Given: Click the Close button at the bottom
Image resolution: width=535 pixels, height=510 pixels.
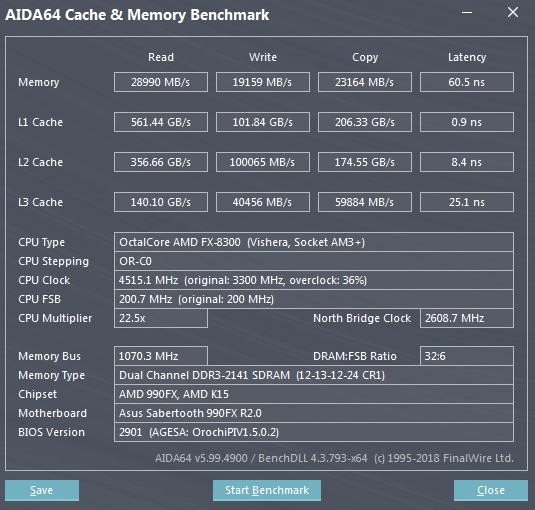Looking at the screenshot, I should (x=491, y=490).
